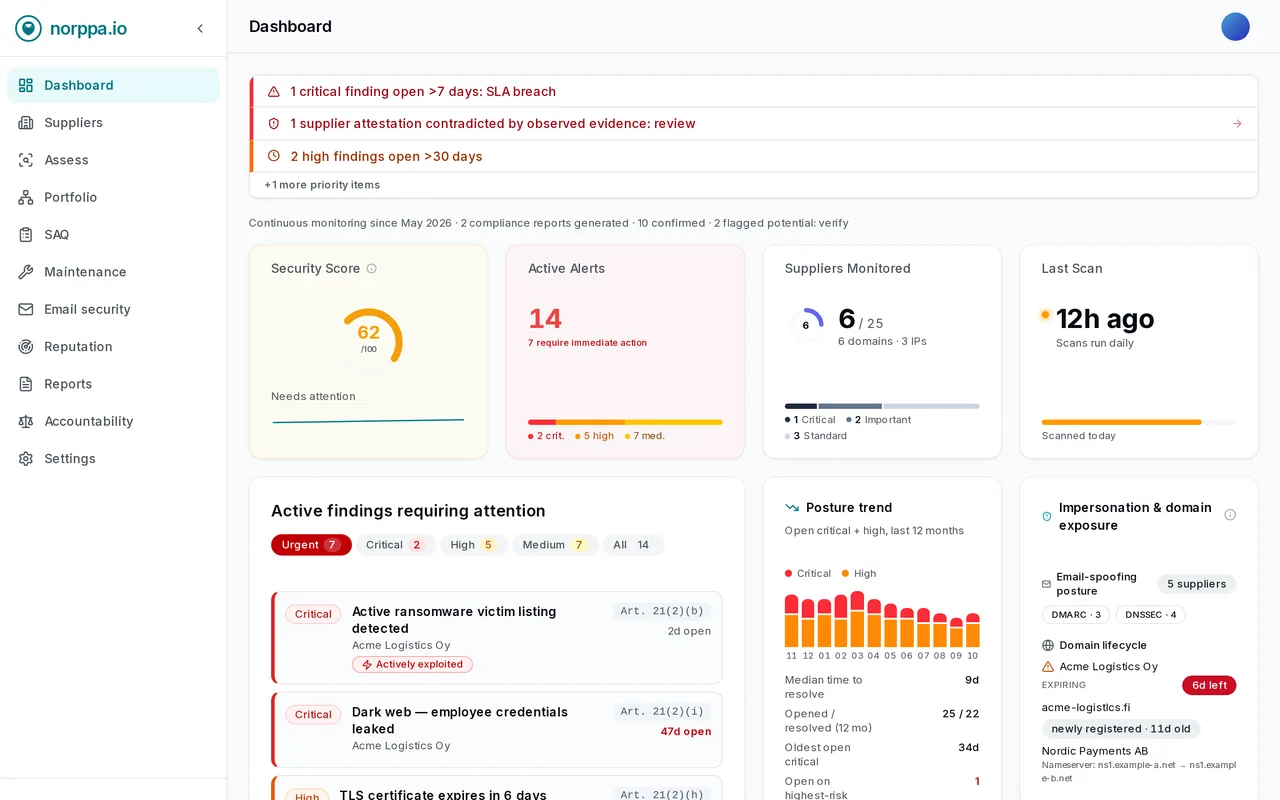Viewport: 1280px width, 800px height.
Task: Expand +1 more priority items
Action: (x=322, y=185)
